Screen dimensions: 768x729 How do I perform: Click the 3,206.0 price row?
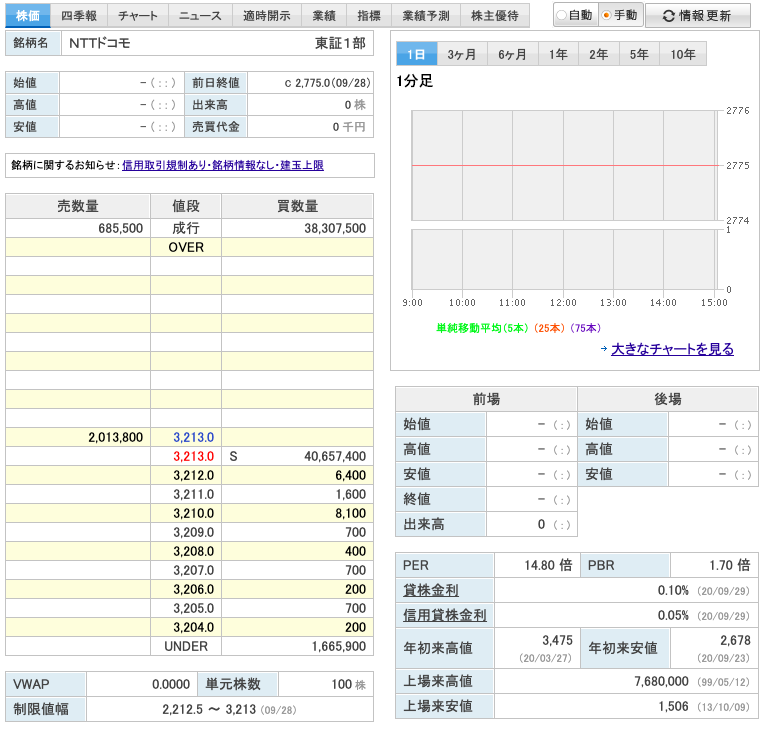click(x=190, y=589)
